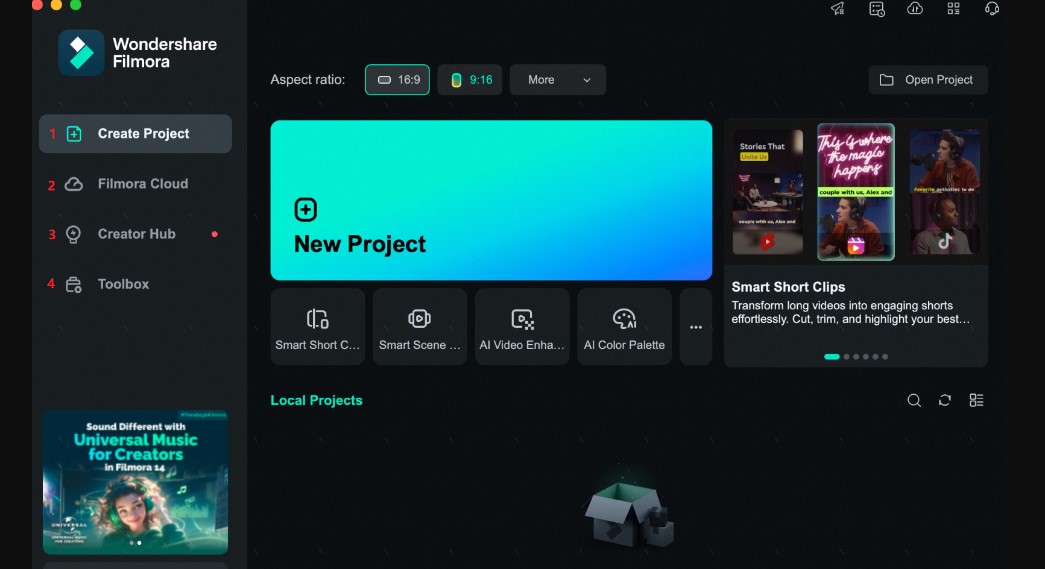Switch to the 9:16 aspect ratio
1045x569 pixels.
470,80
